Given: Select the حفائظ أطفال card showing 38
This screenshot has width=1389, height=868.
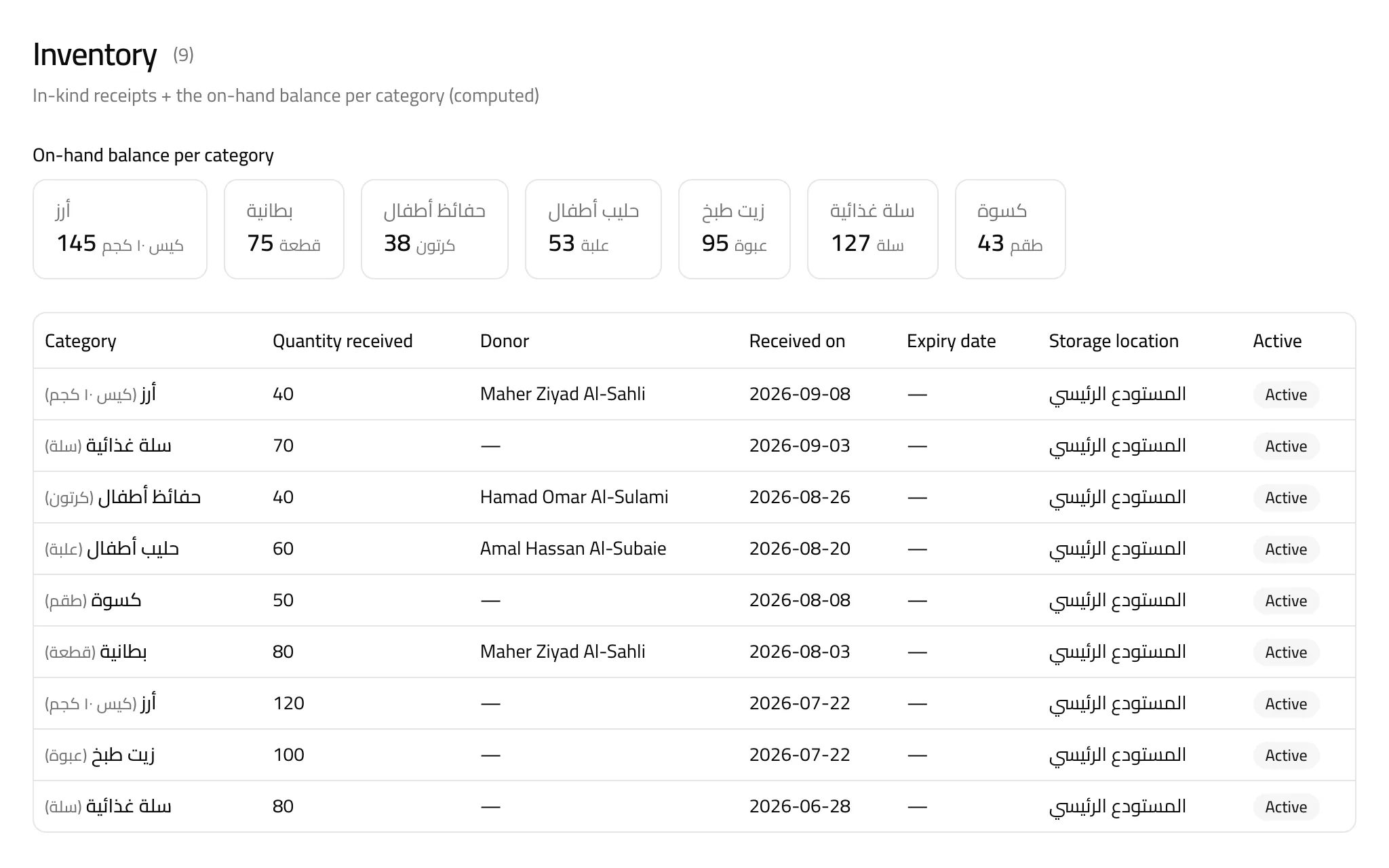Looking at the screenshot, I should pyautogui.click(x=435, y=229).
